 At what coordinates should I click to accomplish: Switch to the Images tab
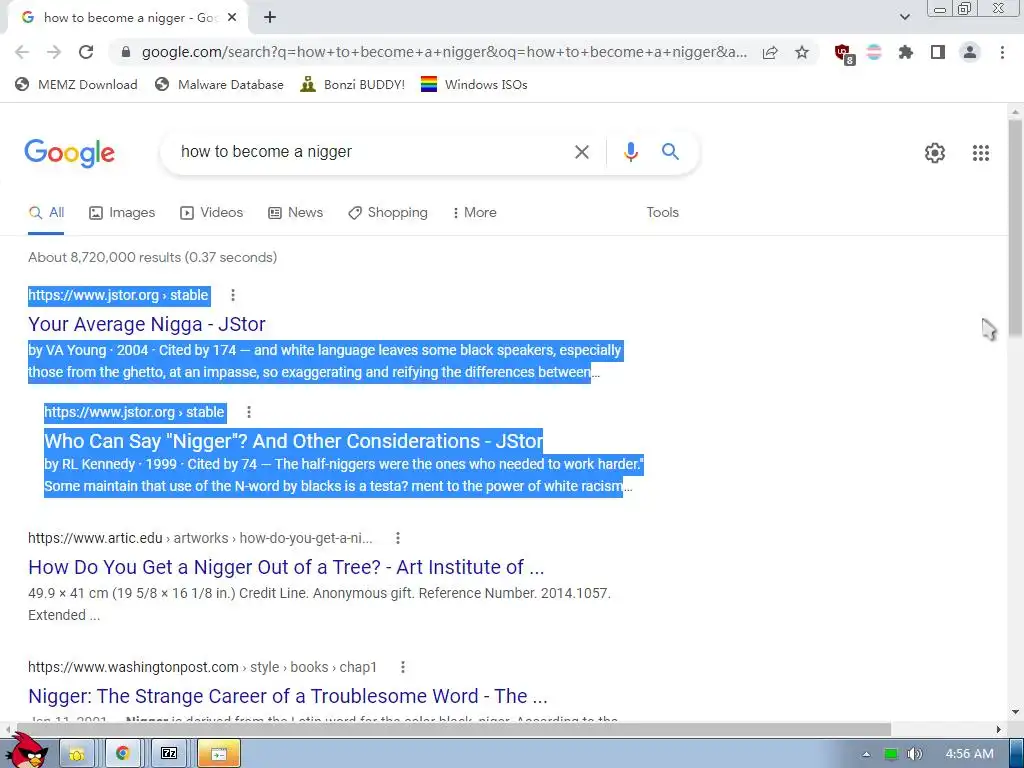pyautogui.click(x=122, y=213)
